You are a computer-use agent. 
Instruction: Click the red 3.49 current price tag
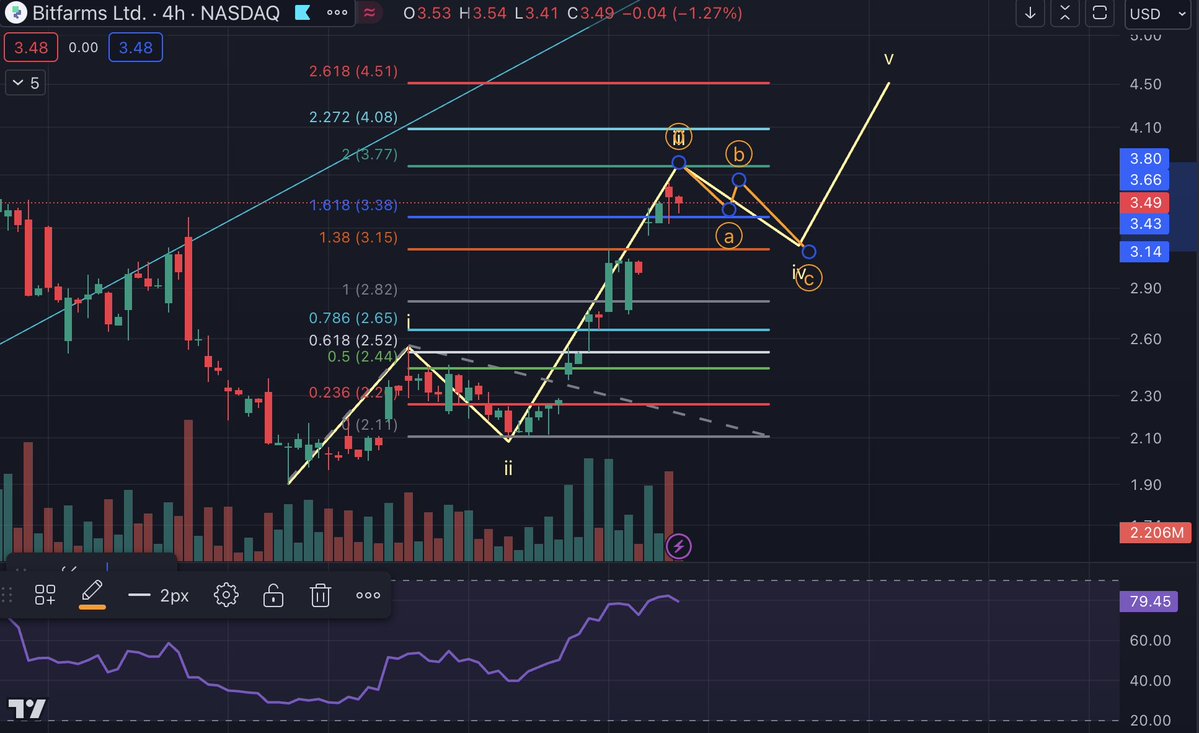click(1145, 203)
